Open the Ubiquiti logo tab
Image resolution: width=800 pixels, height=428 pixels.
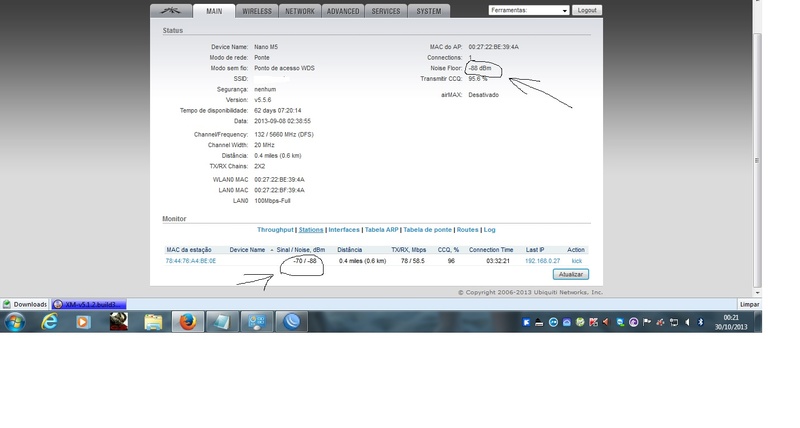171,11
